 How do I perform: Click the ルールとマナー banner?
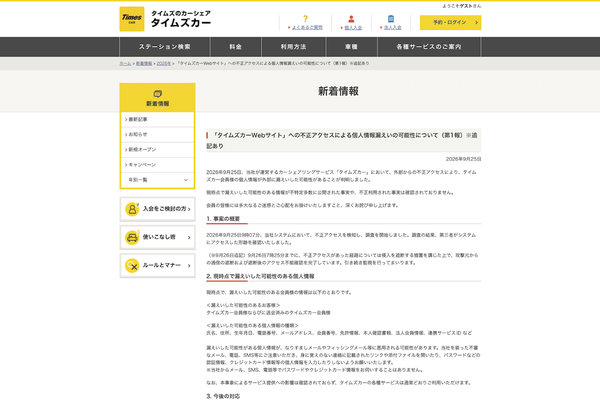[x=157, y=265]
